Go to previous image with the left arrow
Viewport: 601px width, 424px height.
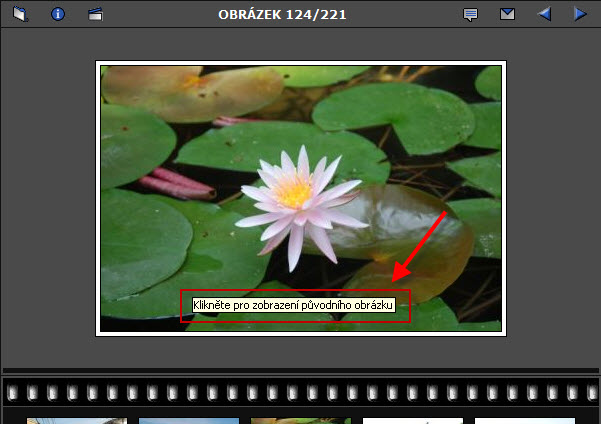coord(544,14)
